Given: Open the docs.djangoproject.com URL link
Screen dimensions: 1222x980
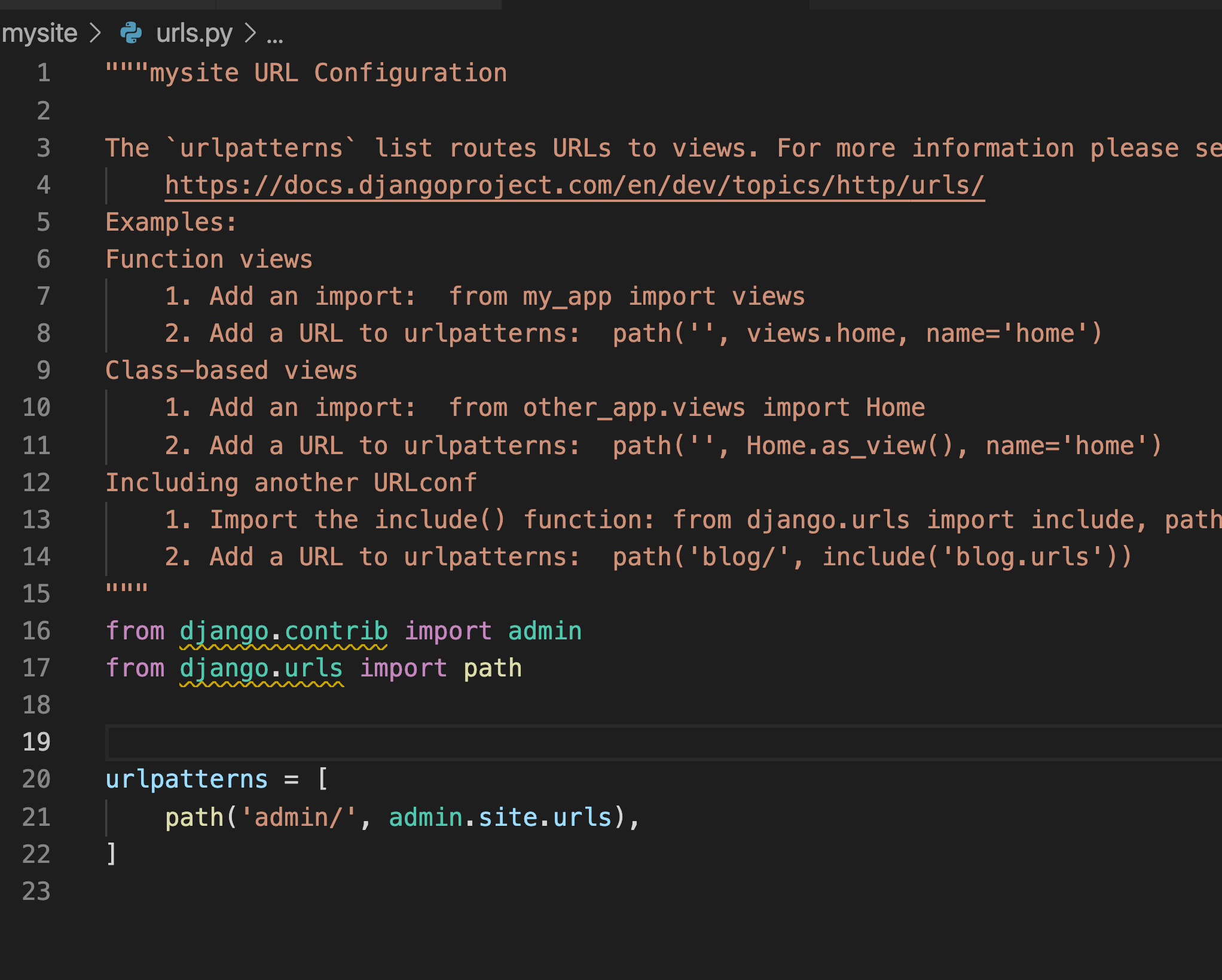Looking at the screenshot, I should tap(574, 185).
